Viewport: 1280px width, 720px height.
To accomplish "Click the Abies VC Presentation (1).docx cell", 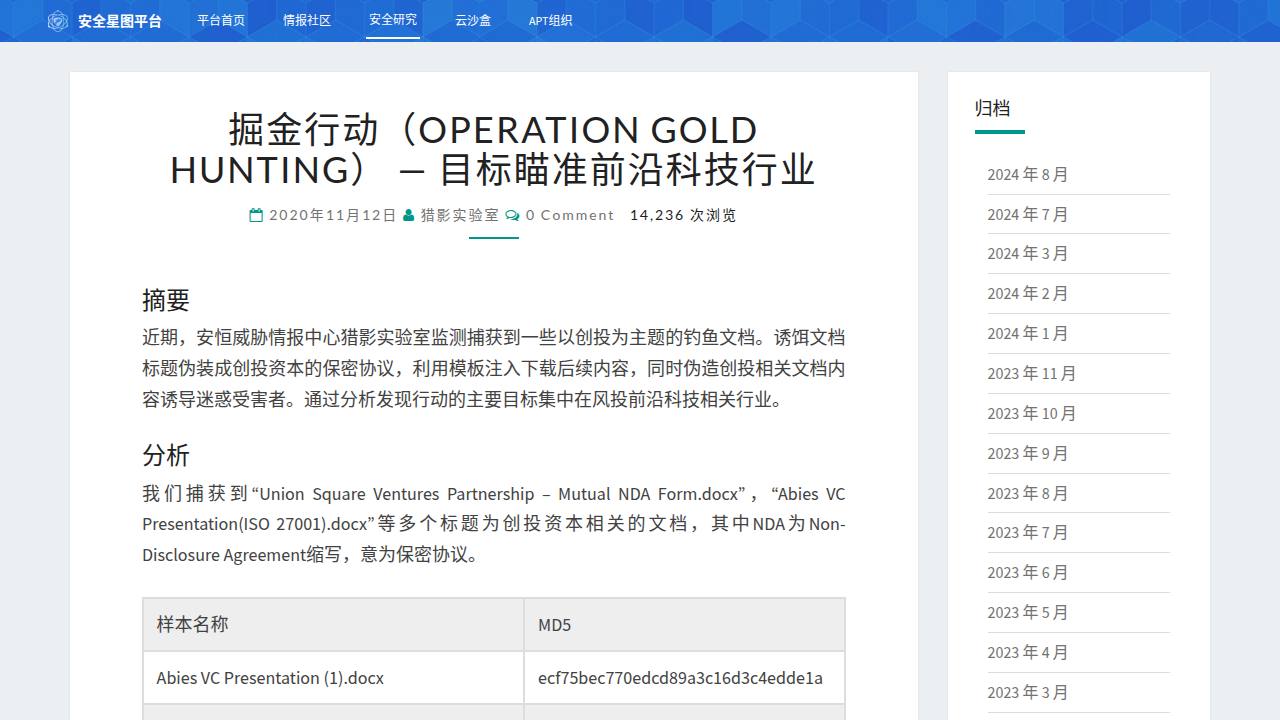I will (333, 678).
